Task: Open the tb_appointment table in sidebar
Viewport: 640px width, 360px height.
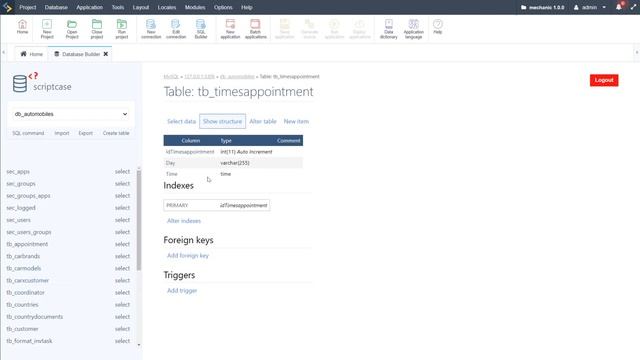Action: point(27,244)
